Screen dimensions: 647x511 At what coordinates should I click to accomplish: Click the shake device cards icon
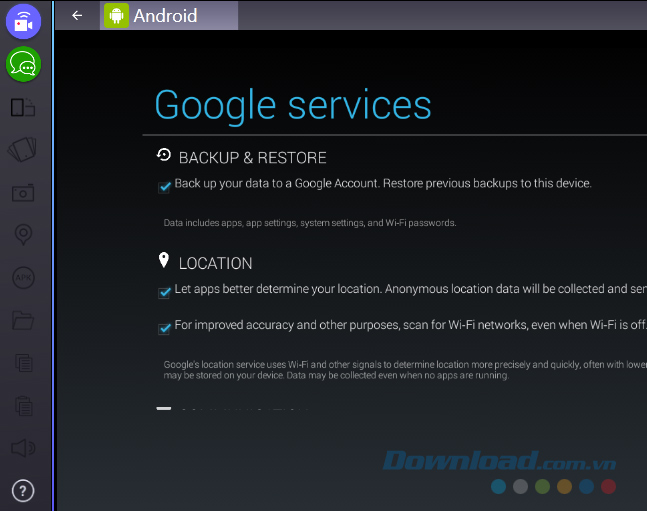[x=23, y=149]
